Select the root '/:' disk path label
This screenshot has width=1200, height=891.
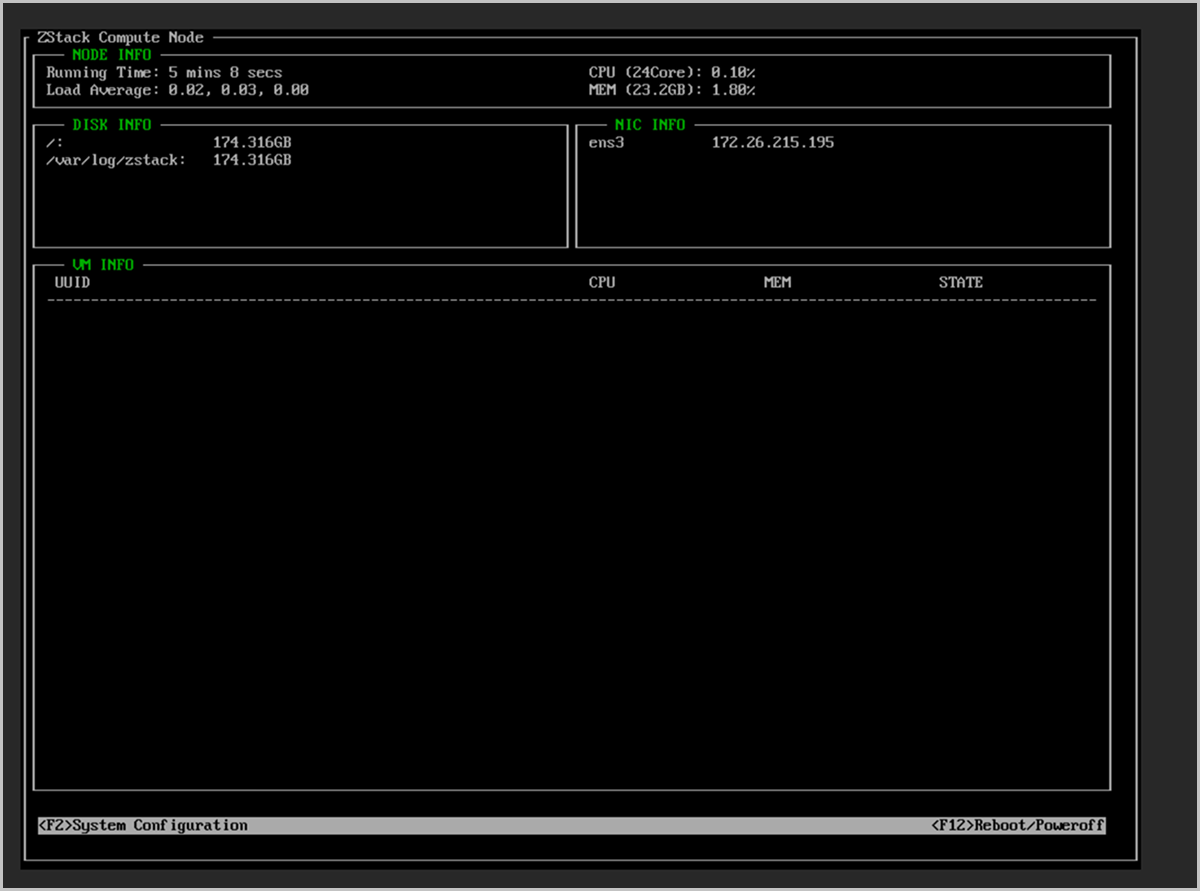click(x=55, y=143)
